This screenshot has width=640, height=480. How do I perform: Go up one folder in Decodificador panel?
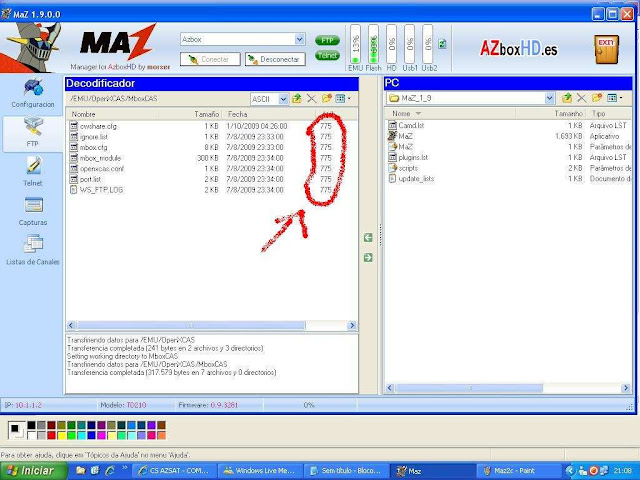pyautogui.click(x=297, y=98)
